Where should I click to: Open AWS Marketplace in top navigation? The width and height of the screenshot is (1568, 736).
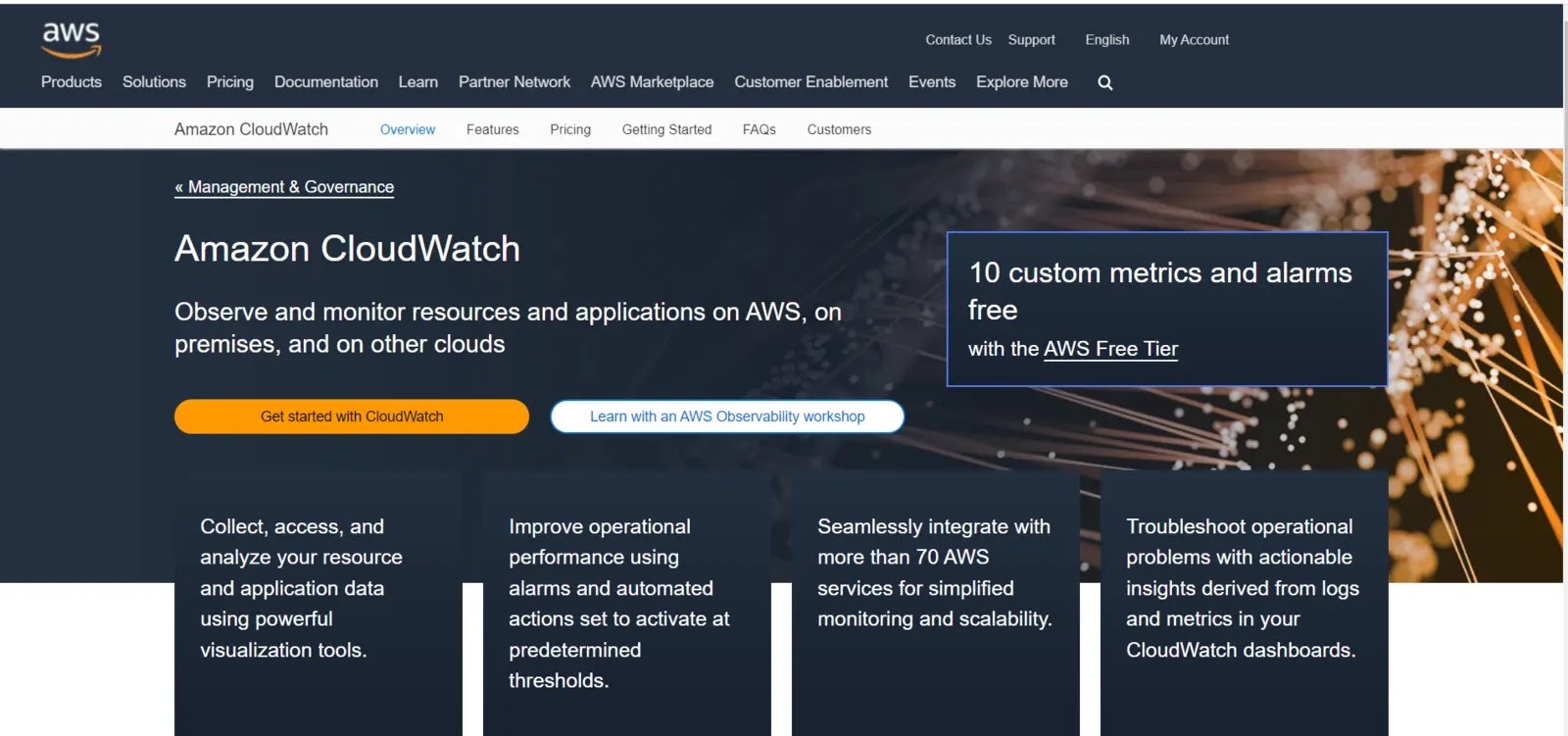pos(652,82)
